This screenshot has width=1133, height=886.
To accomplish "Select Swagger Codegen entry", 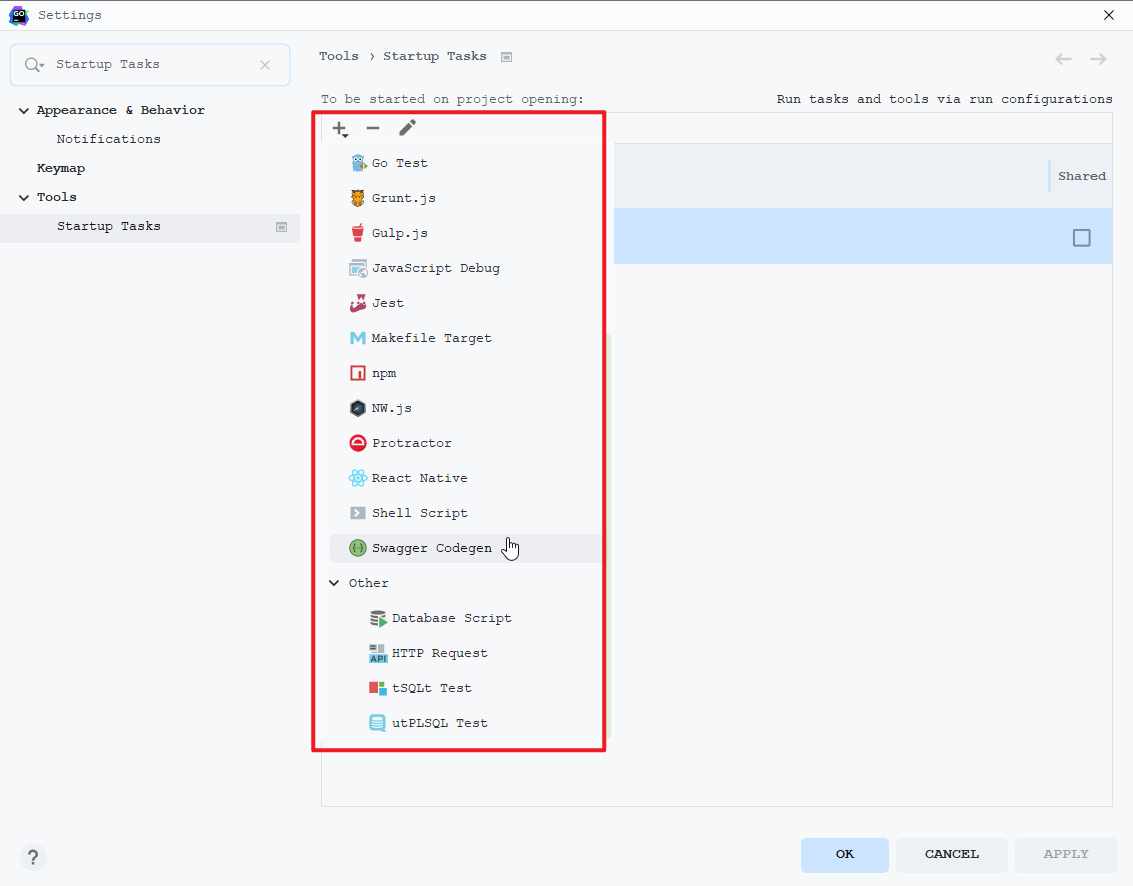I will click(465, 549).
